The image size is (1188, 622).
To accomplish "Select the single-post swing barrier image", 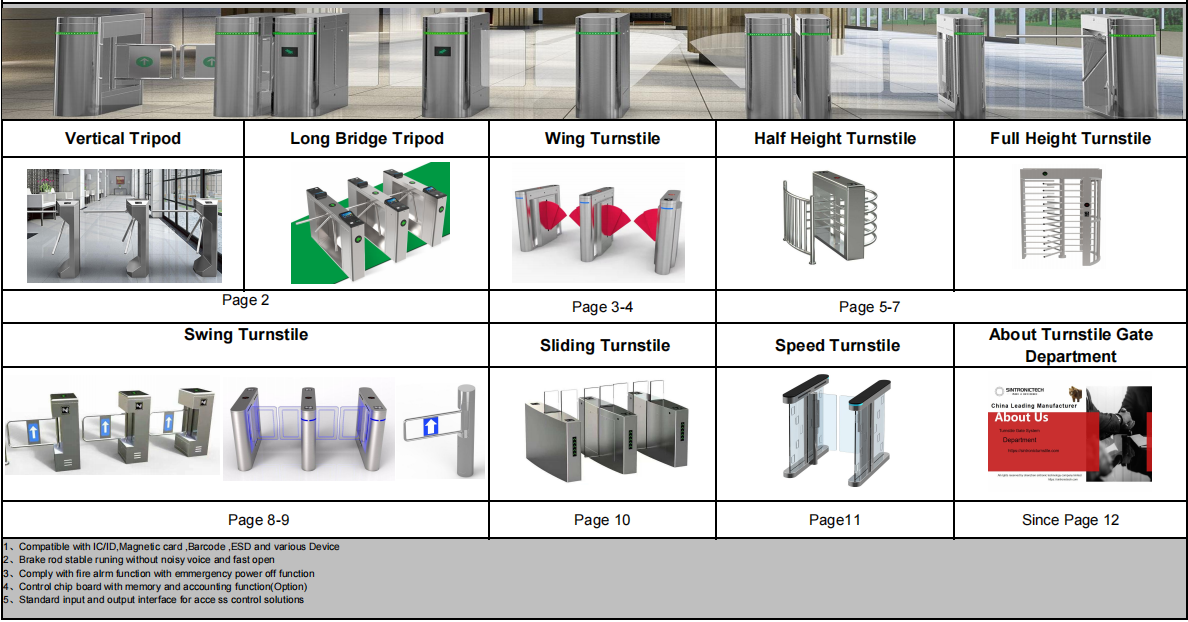I will pos(443,430).
